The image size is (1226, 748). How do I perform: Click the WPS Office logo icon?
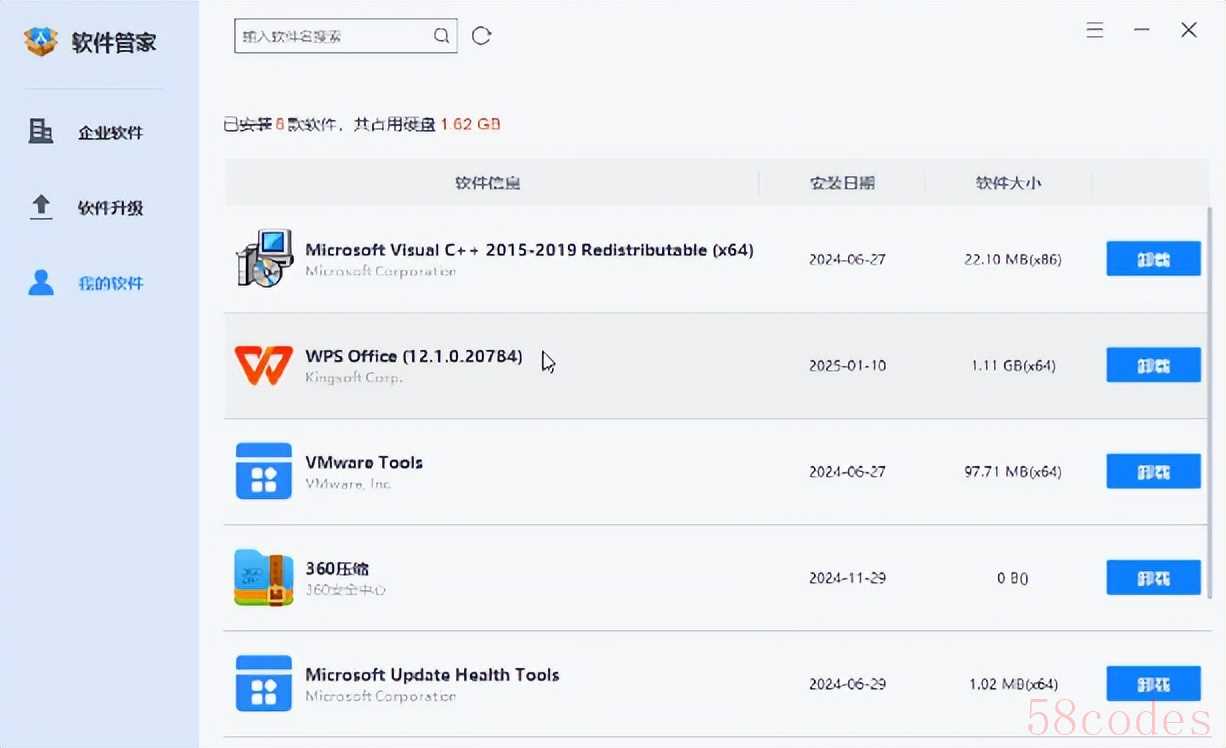coord(264,365)
